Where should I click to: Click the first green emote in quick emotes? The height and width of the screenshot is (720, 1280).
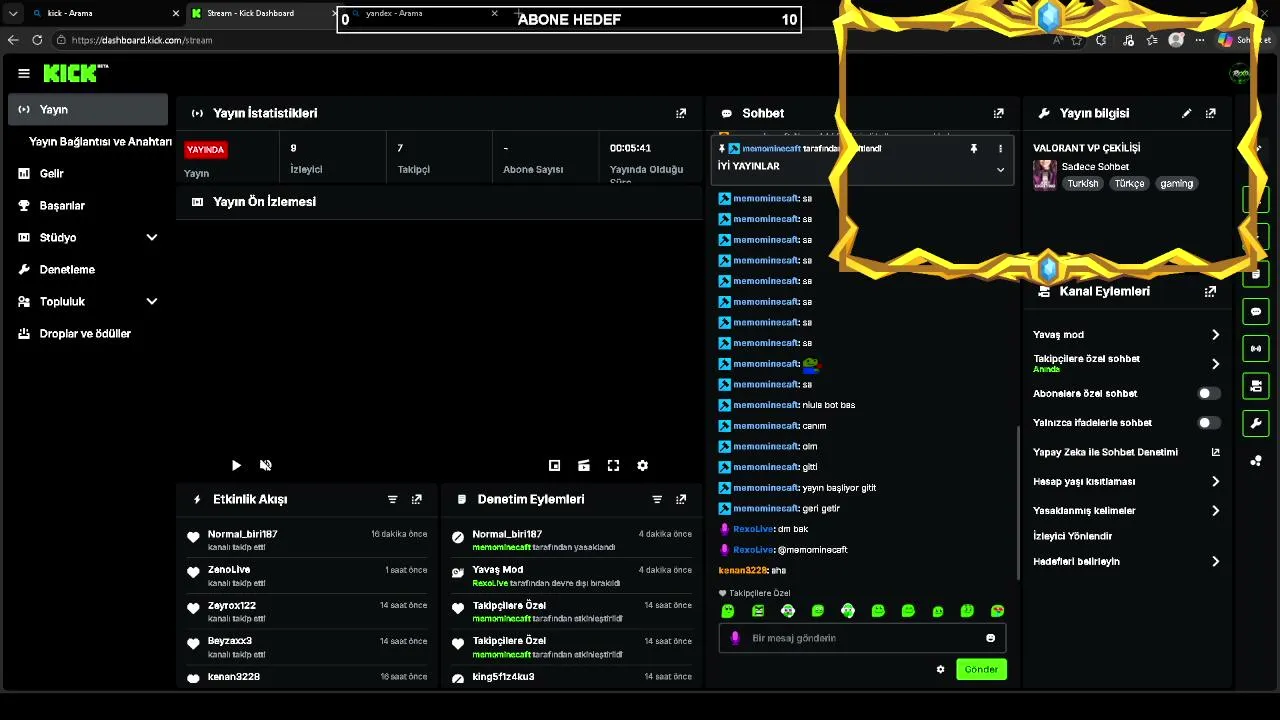click(728, 611)
